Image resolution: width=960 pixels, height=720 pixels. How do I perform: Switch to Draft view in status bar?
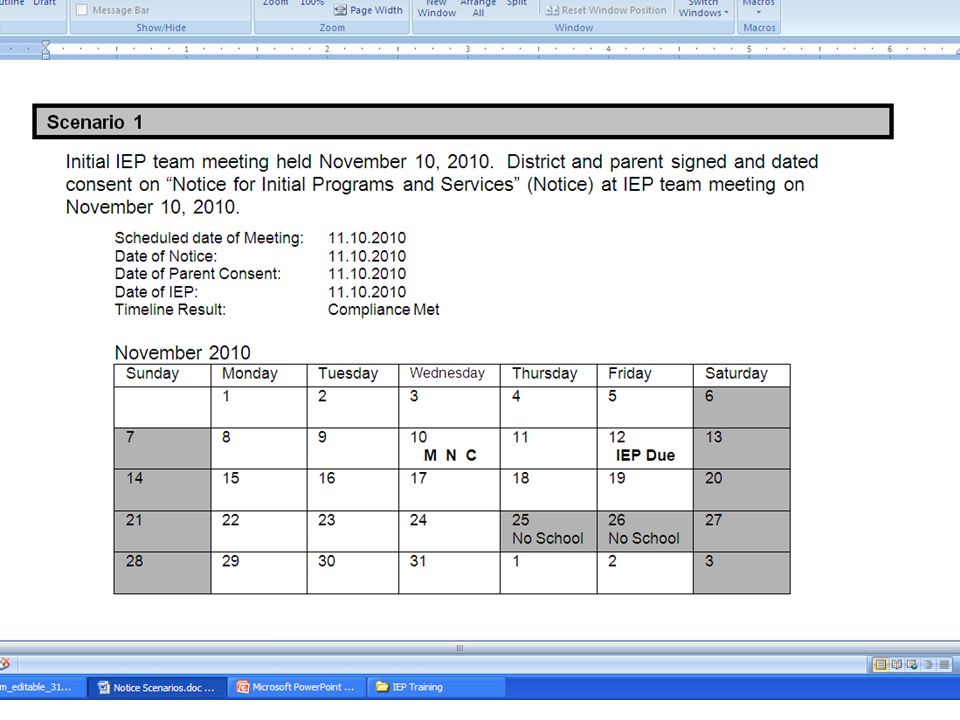coord(944,664)
